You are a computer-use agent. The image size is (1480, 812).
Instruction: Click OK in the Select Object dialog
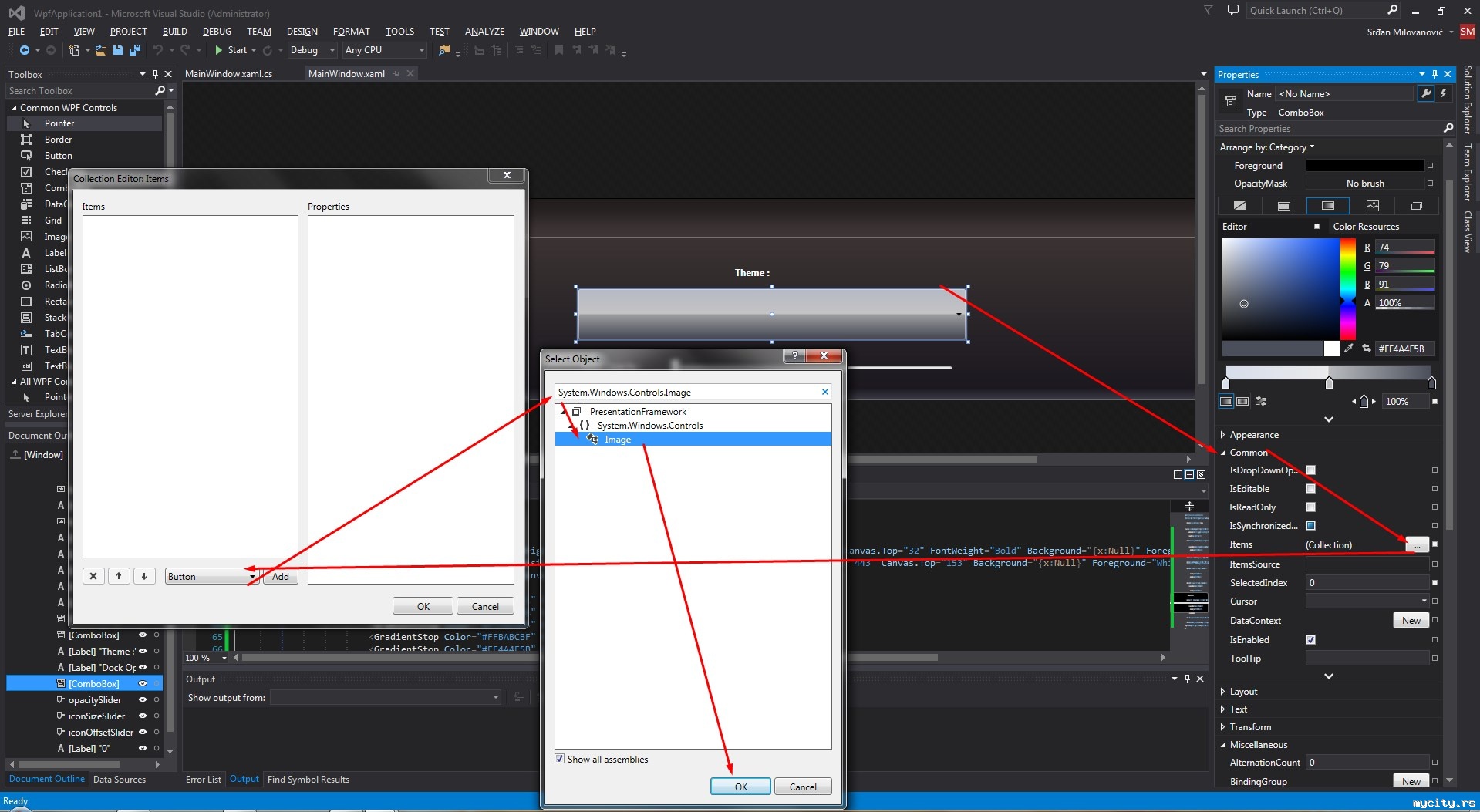click(x=740, y=787)
